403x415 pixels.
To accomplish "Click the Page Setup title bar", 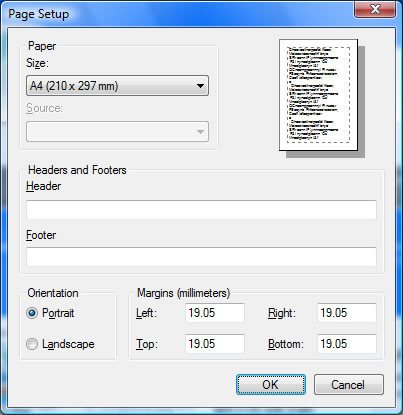I will (x=180, y=14).
